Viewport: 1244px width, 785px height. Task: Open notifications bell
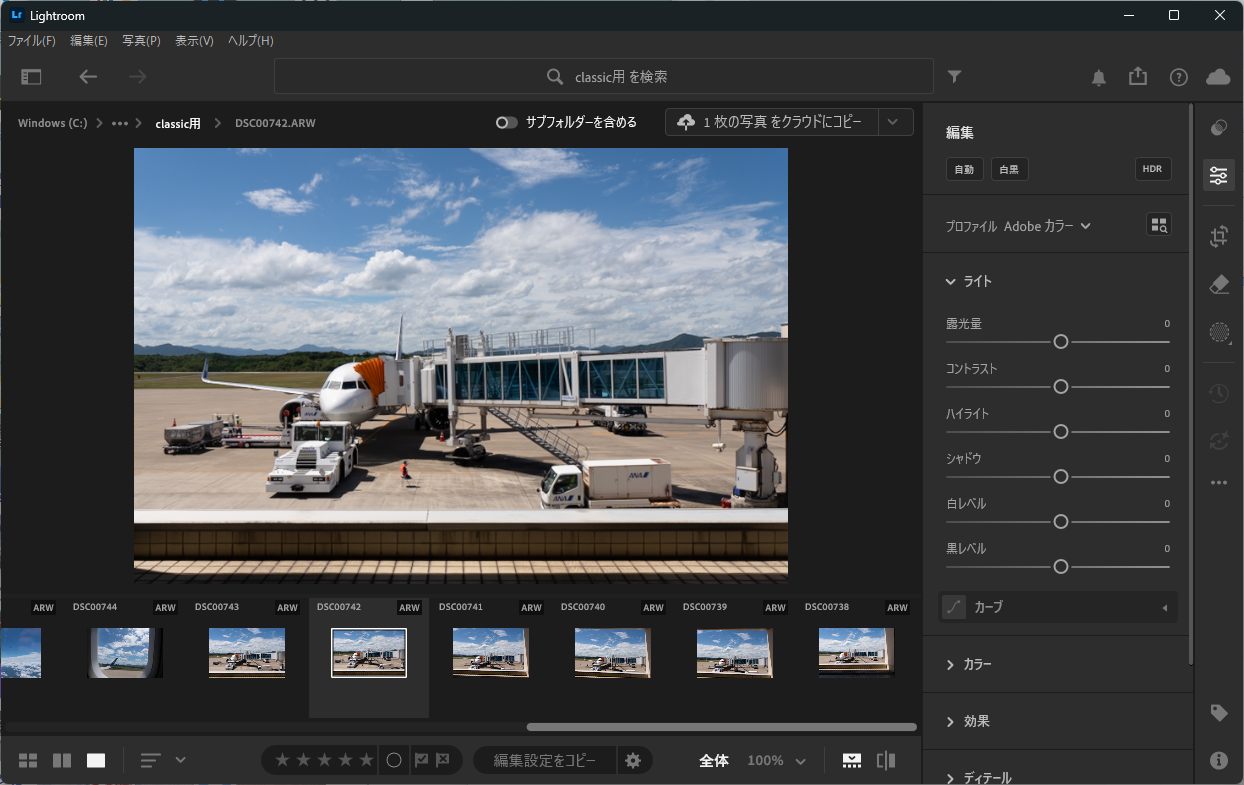point(1099,78)
